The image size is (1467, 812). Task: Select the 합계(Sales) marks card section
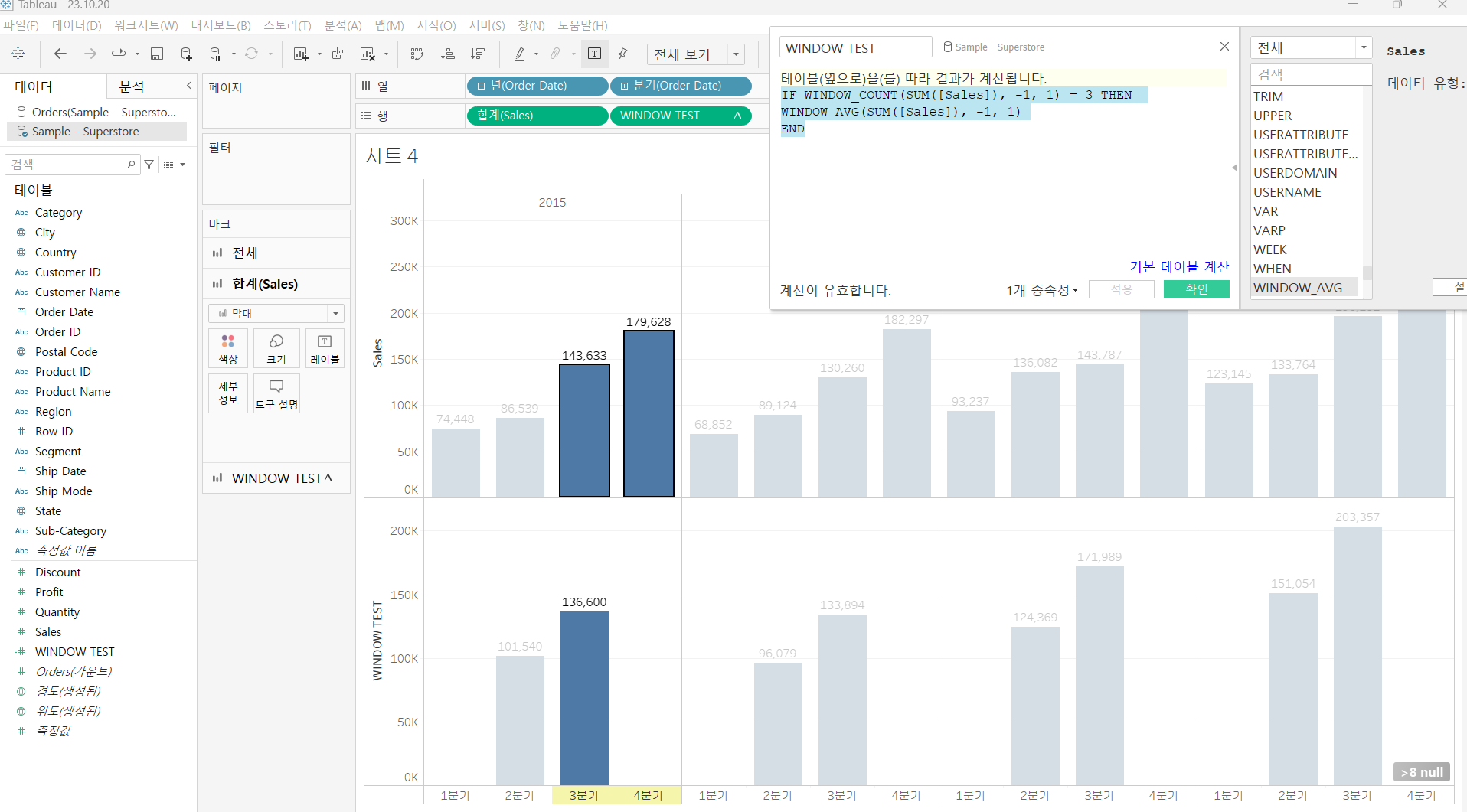276,284
